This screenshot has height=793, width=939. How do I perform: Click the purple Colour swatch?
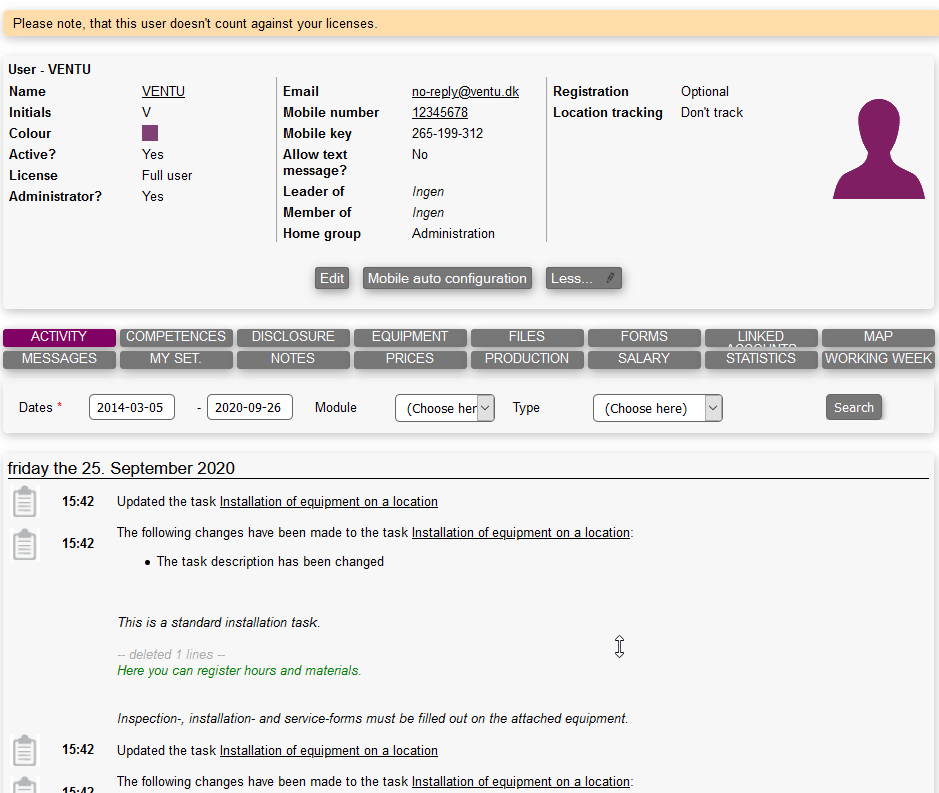(x=150, y=133)
